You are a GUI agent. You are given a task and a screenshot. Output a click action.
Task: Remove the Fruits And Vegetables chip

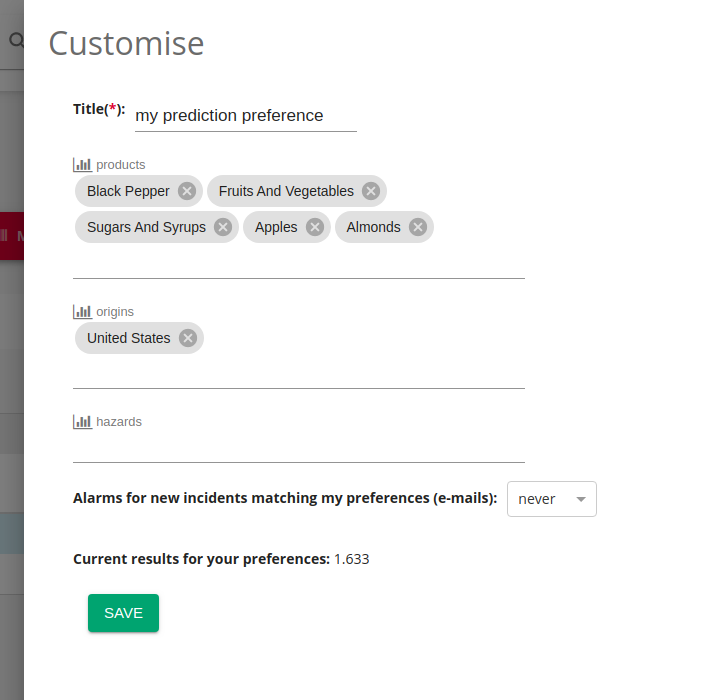[x=371, y=191]
